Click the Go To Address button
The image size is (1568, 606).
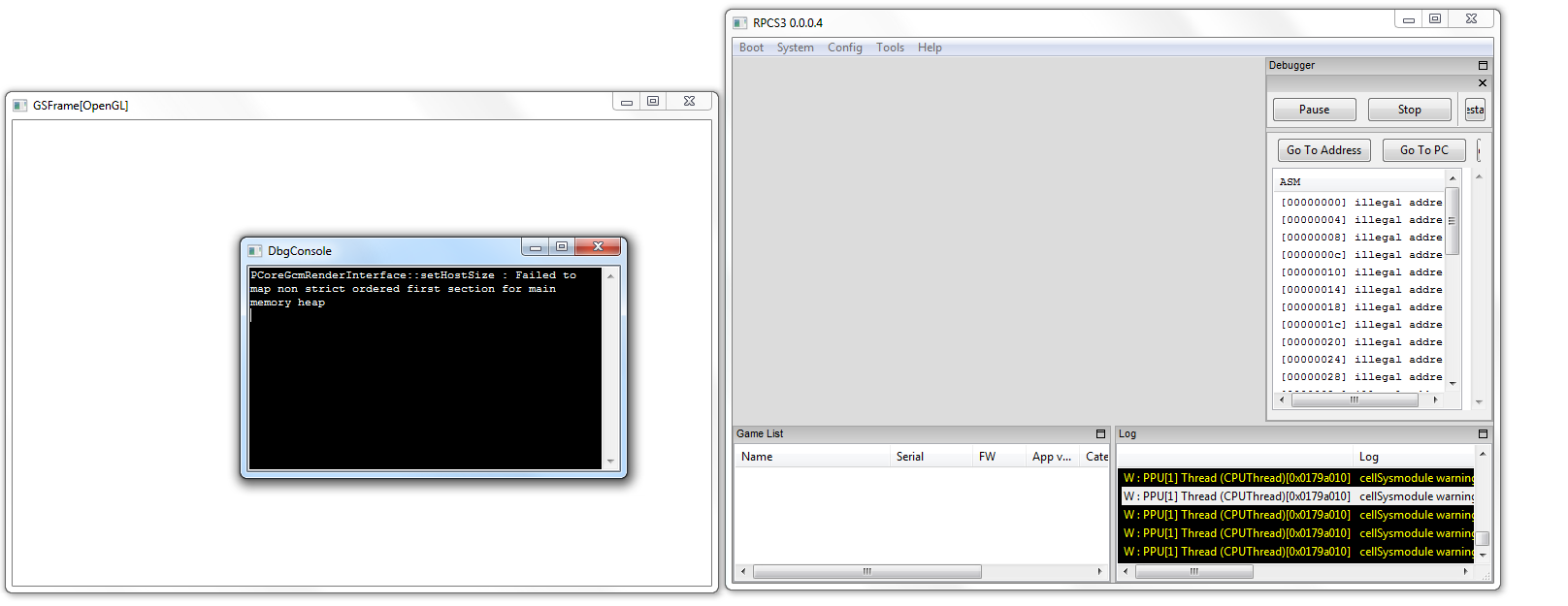click(1323, 150)
